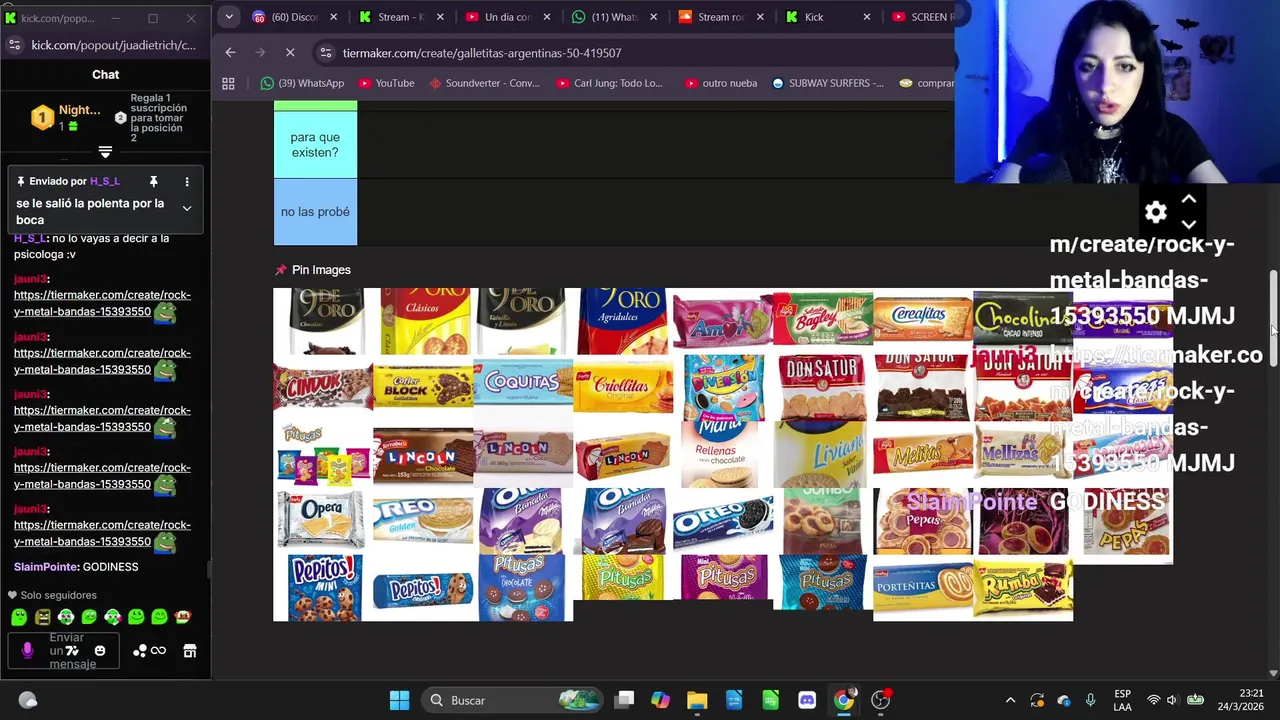Go back in the browser

230,52
